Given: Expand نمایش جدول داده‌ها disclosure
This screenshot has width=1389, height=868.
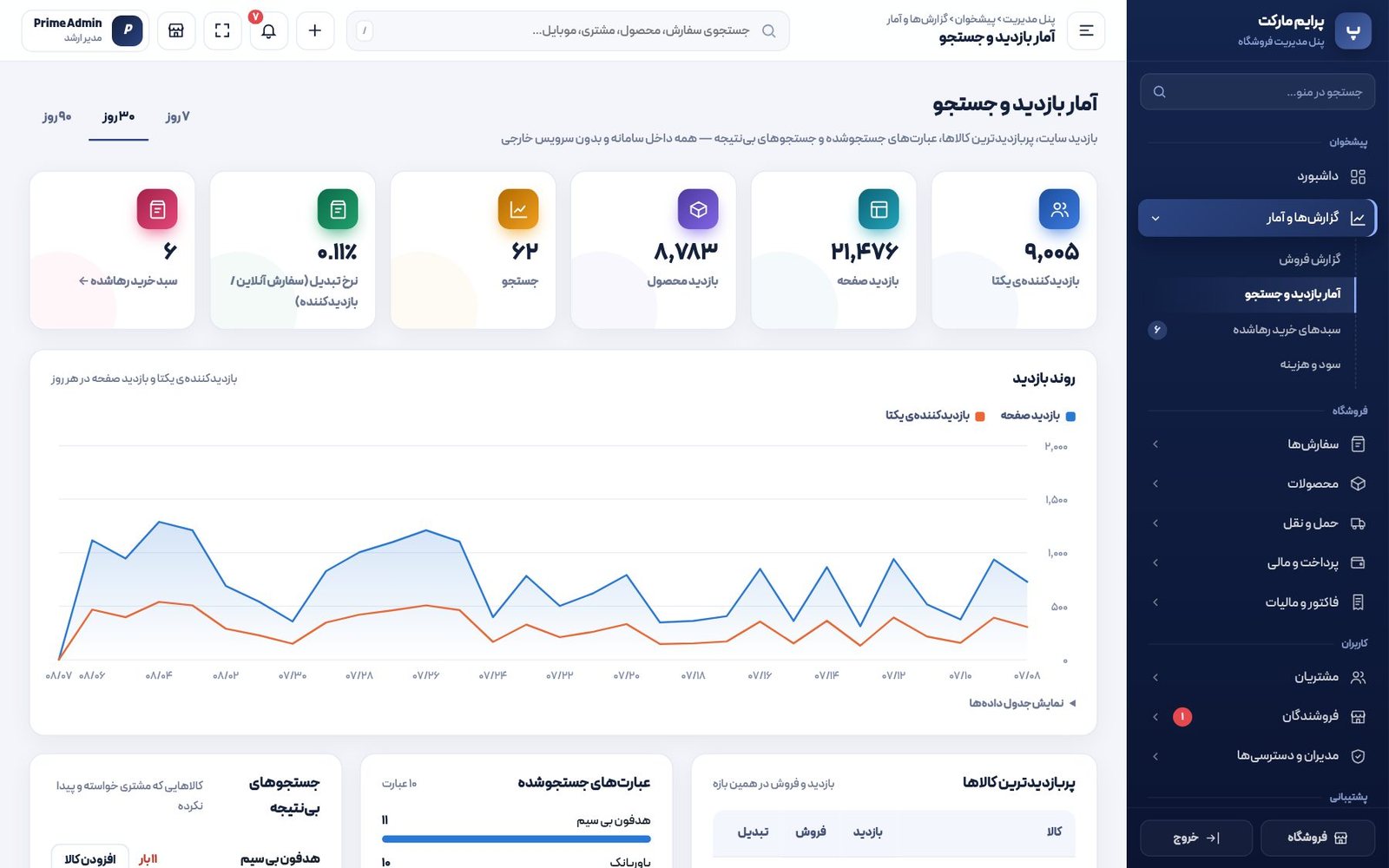Looking at the screenshot, I should tap(1022, 703).
